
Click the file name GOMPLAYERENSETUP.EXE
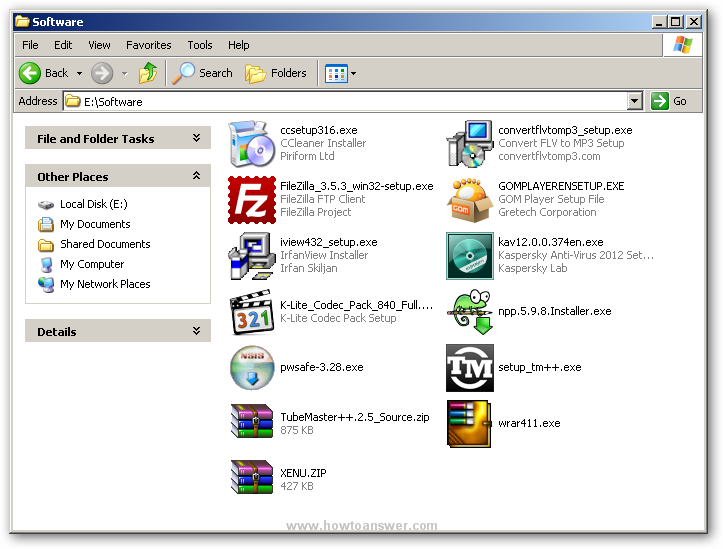coord(561,186)
